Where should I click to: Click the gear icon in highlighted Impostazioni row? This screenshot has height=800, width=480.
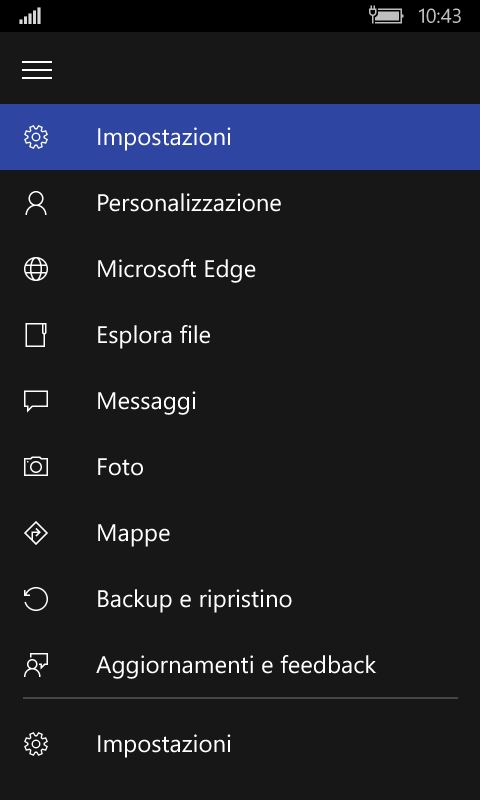[x=36, y=137]
